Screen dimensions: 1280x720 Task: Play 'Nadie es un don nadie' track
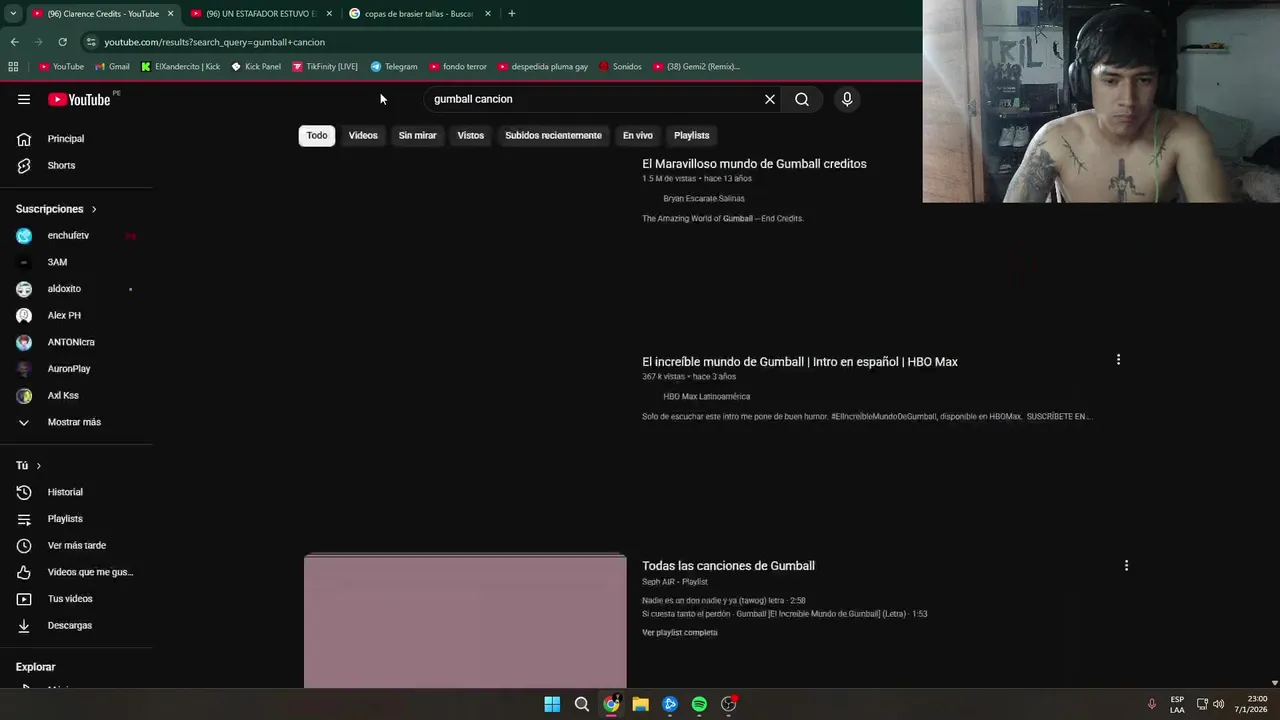point(724,601)
